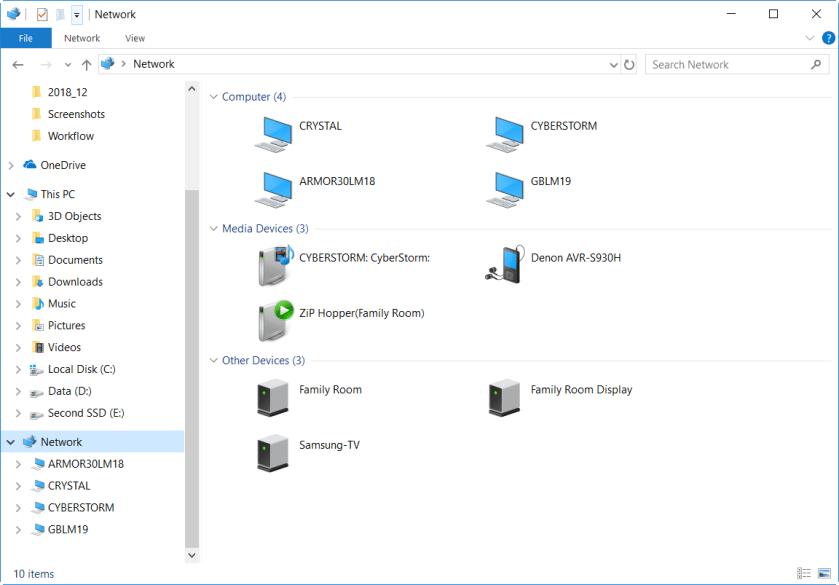Switch to large icons view in status bar
This screenshot has height=585, width=839.
point(824,573)
